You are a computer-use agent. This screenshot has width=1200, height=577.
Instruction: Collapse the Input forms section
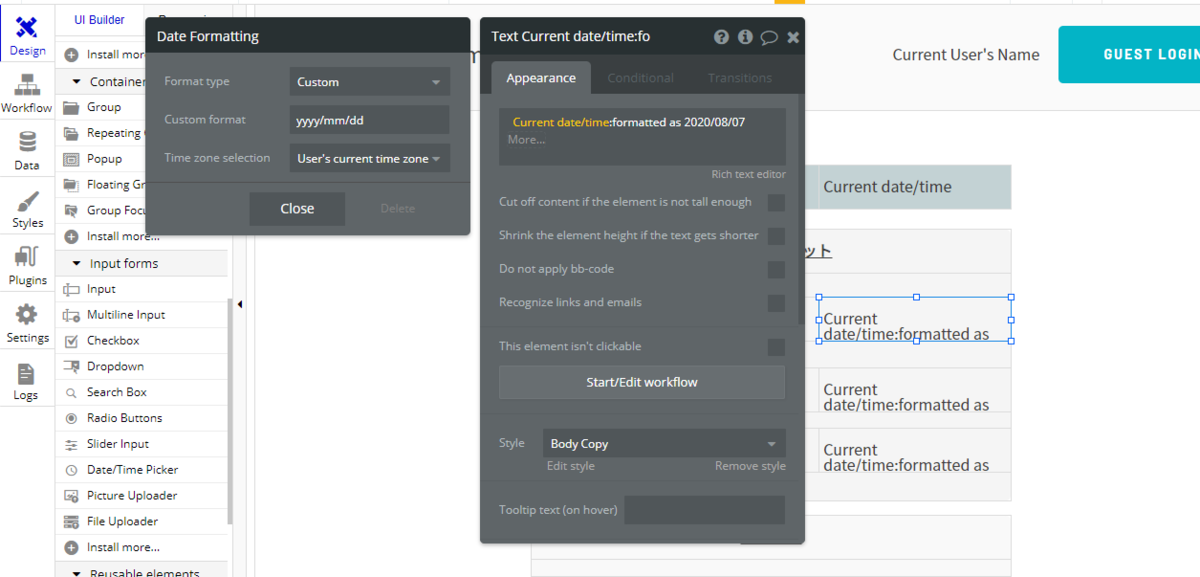coord(77,264)
